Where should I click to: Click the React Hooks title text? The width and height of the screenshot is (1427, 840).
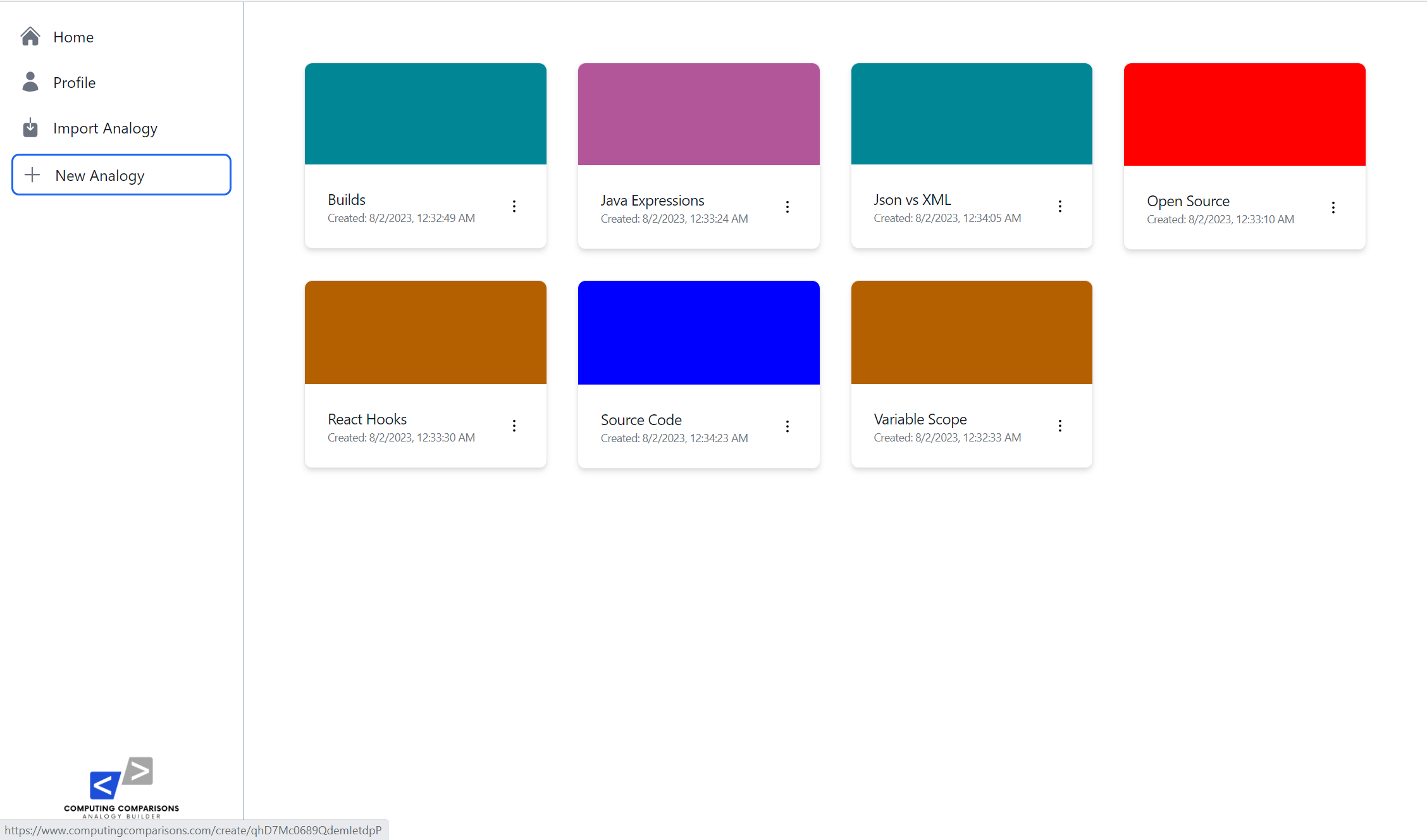pos(367,419)
